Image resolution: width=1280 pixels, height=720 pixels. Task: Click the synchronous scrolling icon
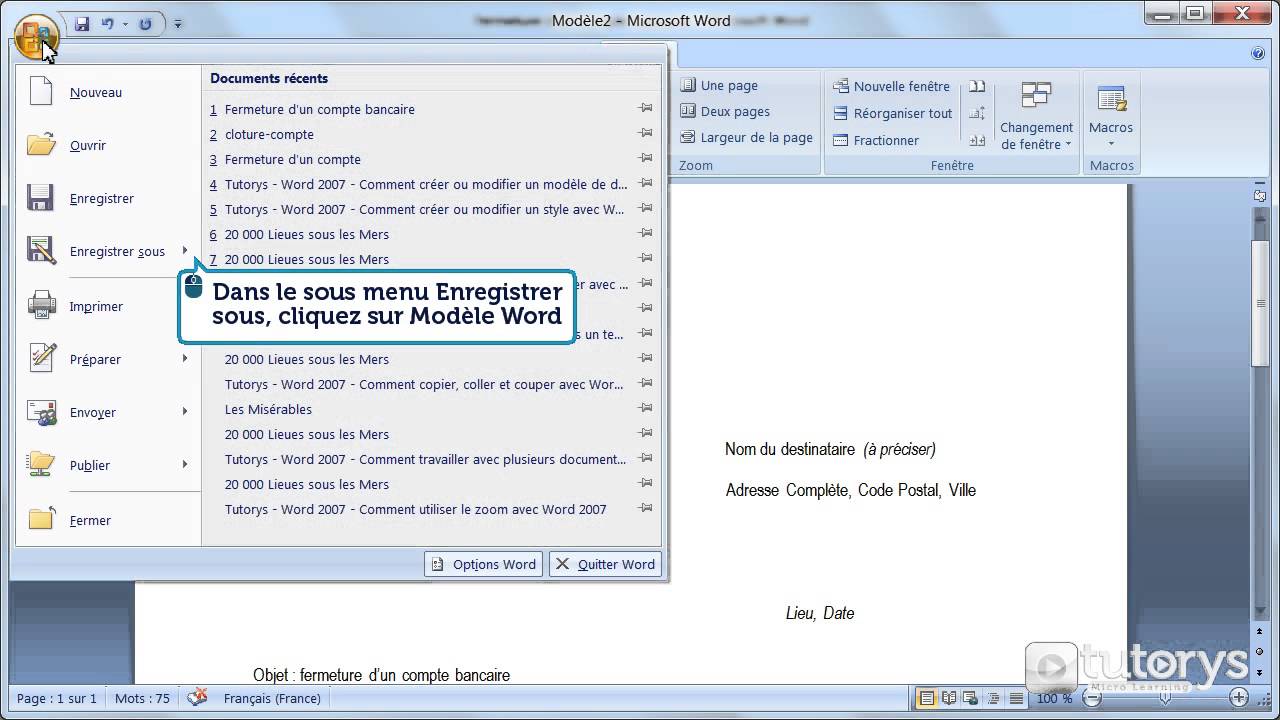pyautogui.click(x=977, y=114)
